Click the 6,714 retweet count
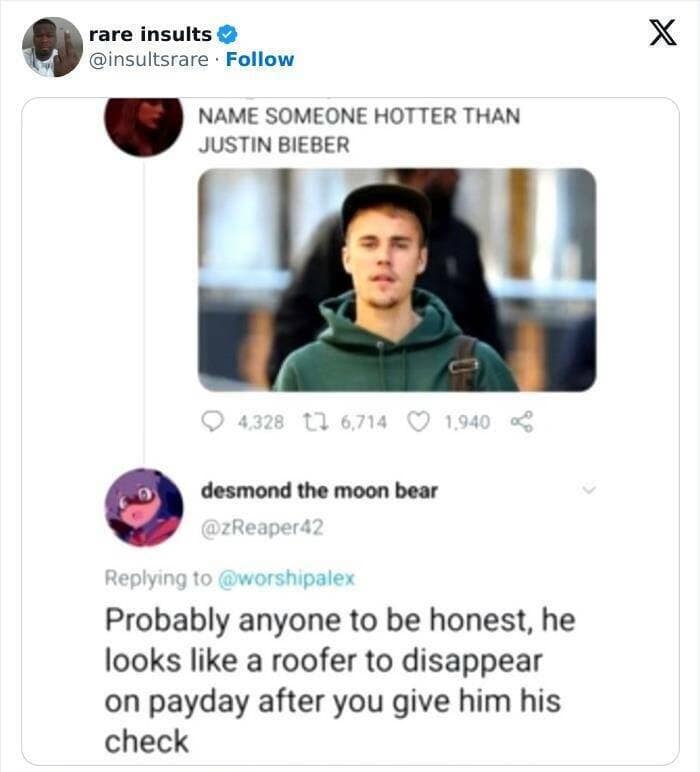700x772 pixels. pos(364,422)
